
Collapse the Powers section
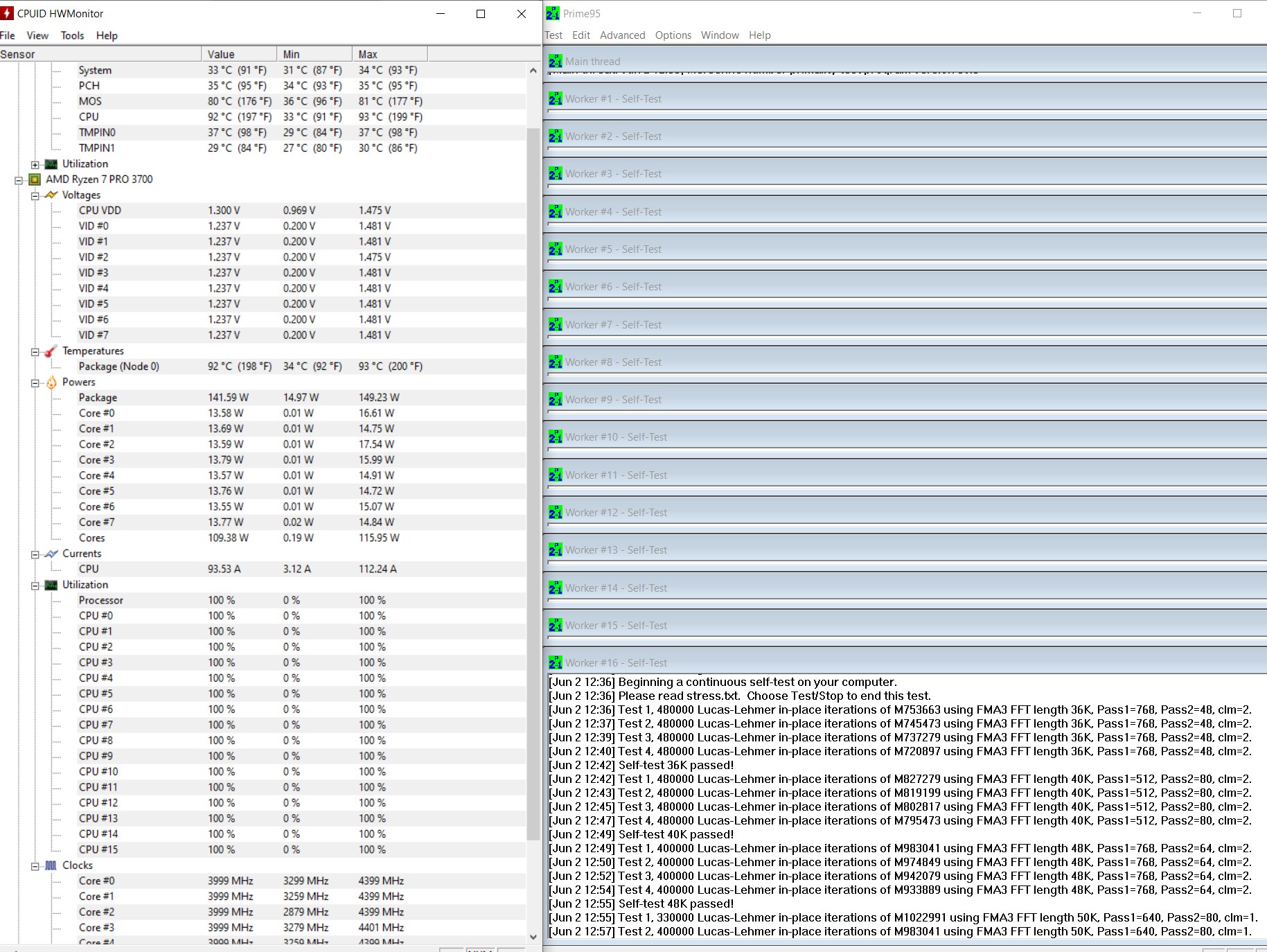tap(35, 382)
